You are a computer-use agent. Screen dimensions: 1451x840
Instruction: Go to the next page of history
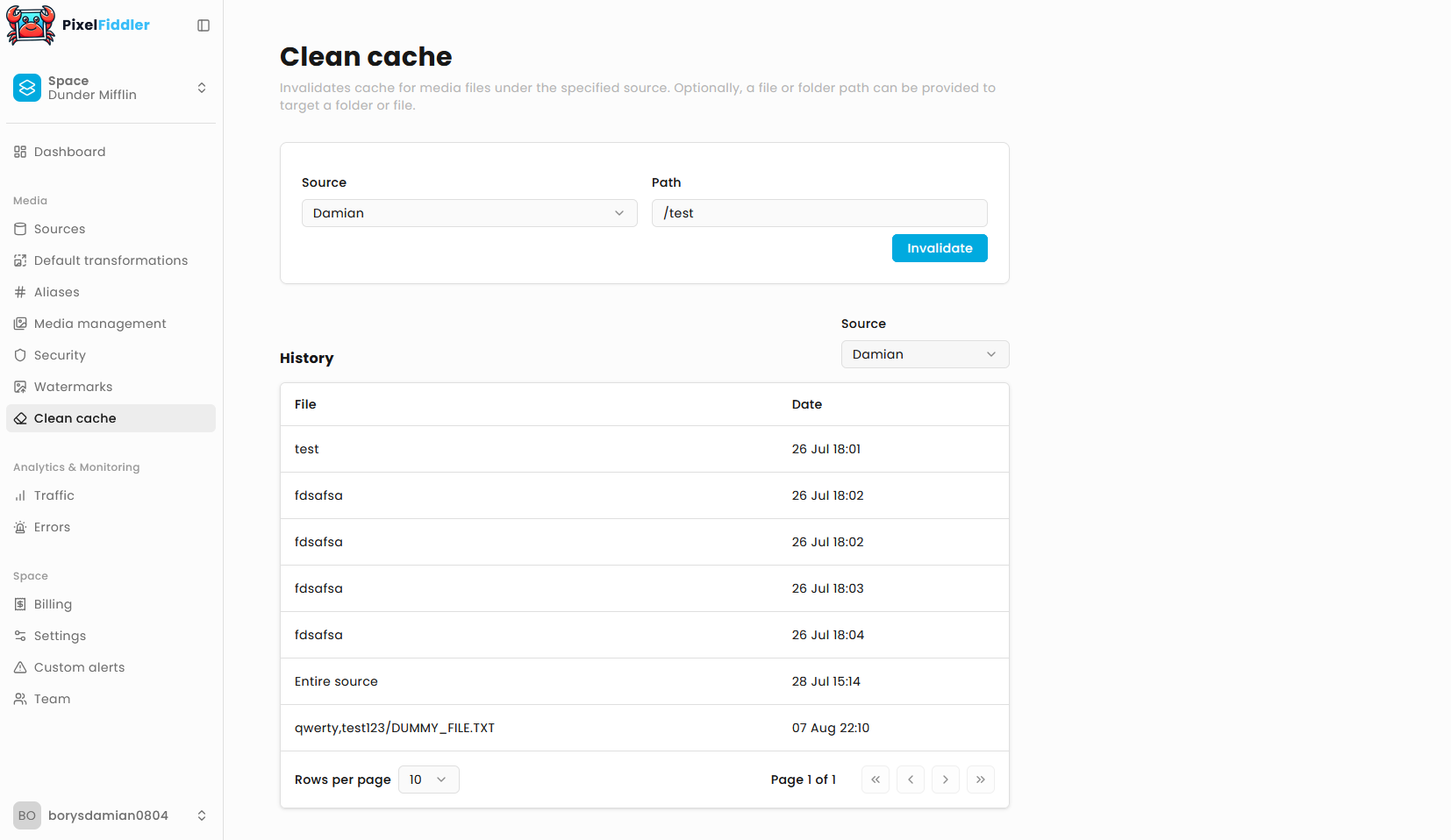tap(945, 779)
